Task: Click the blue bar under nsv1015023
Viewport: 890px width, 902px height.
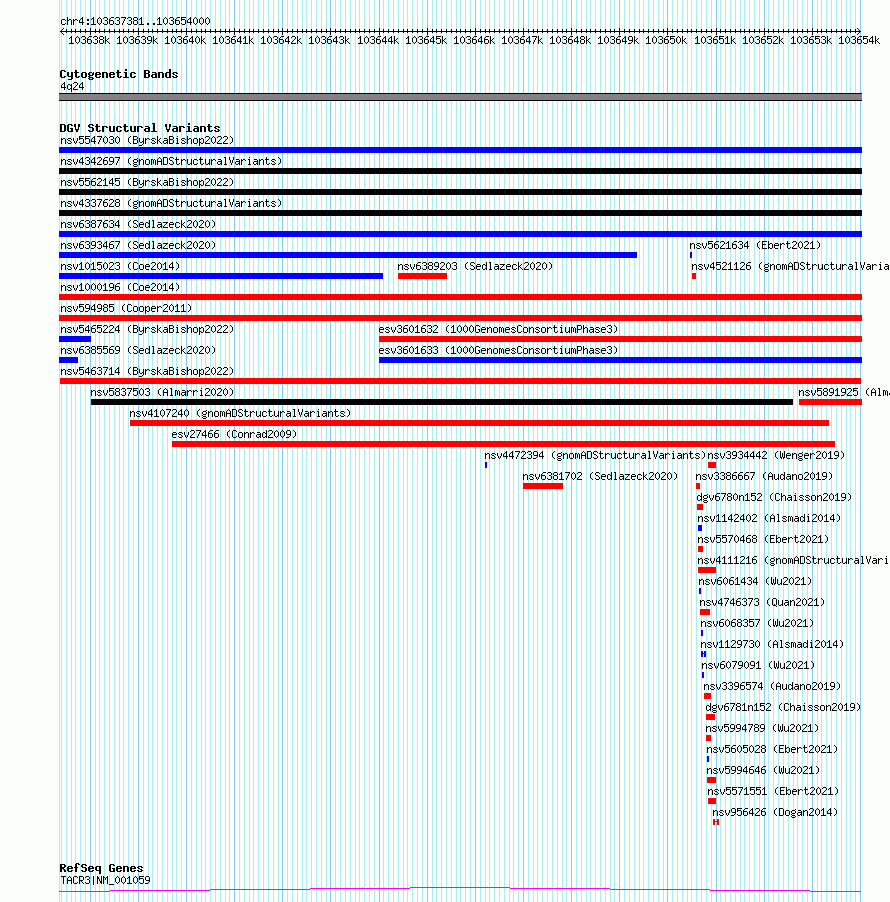Action: [x=221, y=276]
